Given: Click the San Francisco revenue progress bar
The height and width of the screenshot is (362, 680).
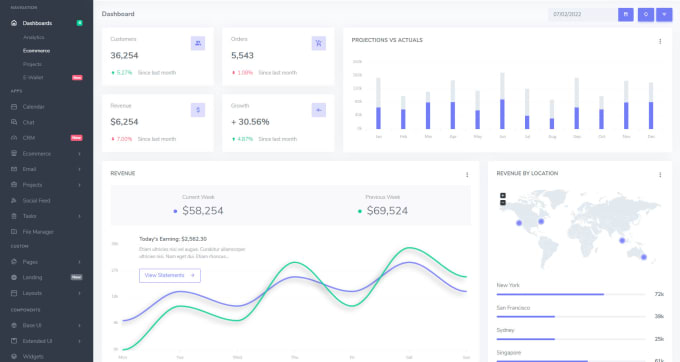Looking at the screenshot, I should pos(571,317).
